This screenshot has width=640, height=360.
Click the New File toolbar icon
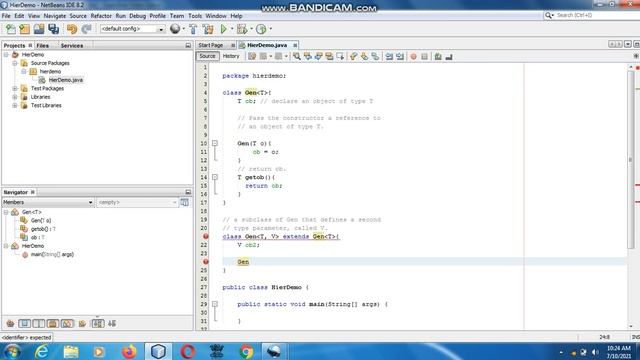click(x=11, y=29)
